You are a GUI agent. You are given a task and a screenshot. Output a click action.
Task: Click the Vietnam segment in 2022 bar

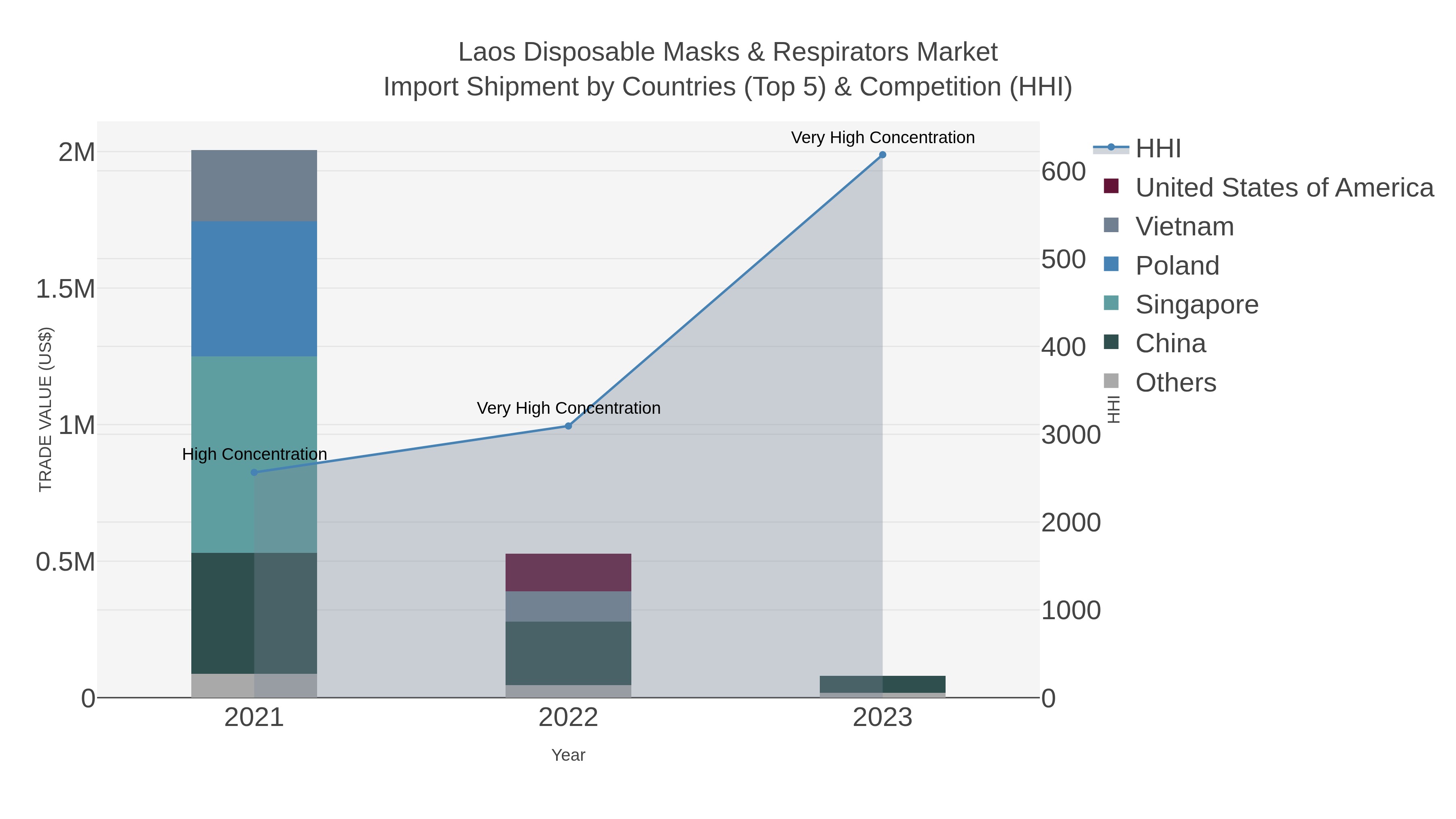569,607
